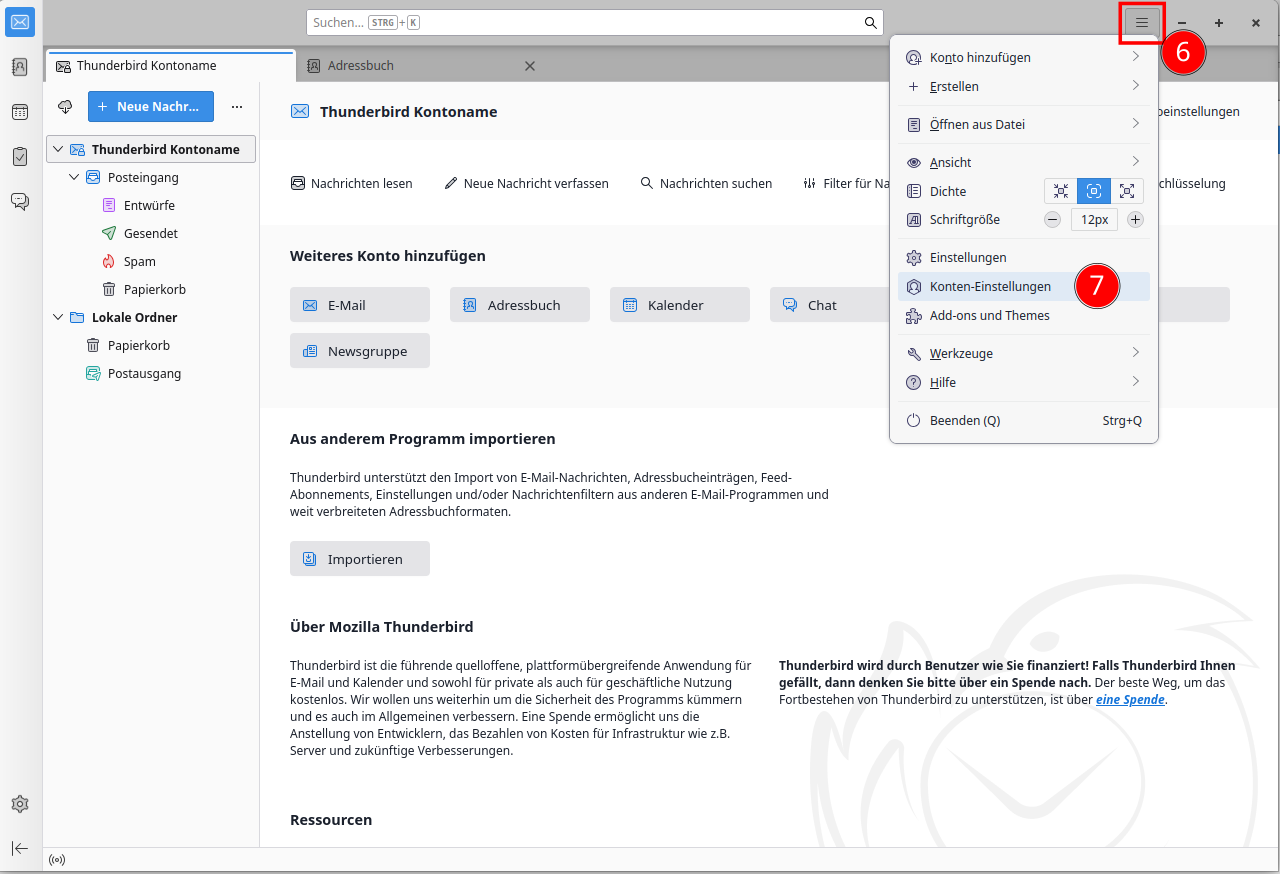Set density to relaxed
The image size is (1280, 874).
coord(1127,191)
